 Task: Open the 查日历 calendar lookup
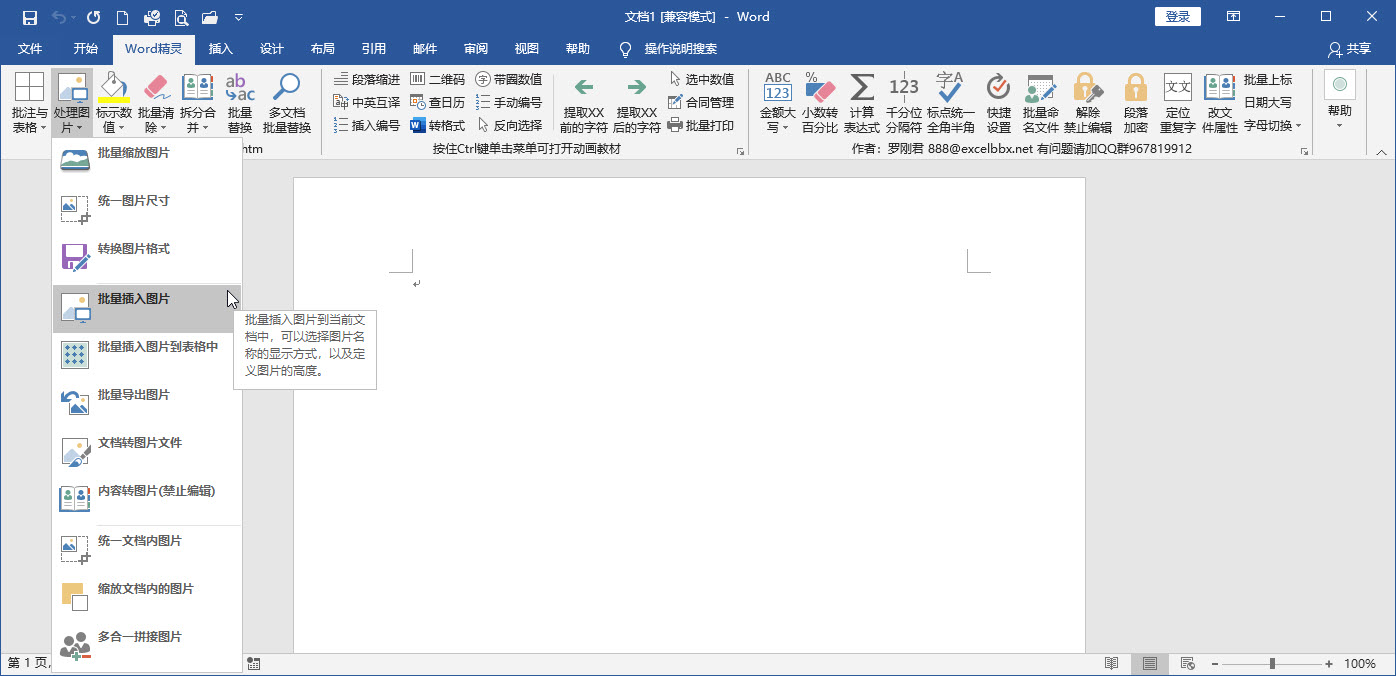pyautogui.click(x=438, y=102)
